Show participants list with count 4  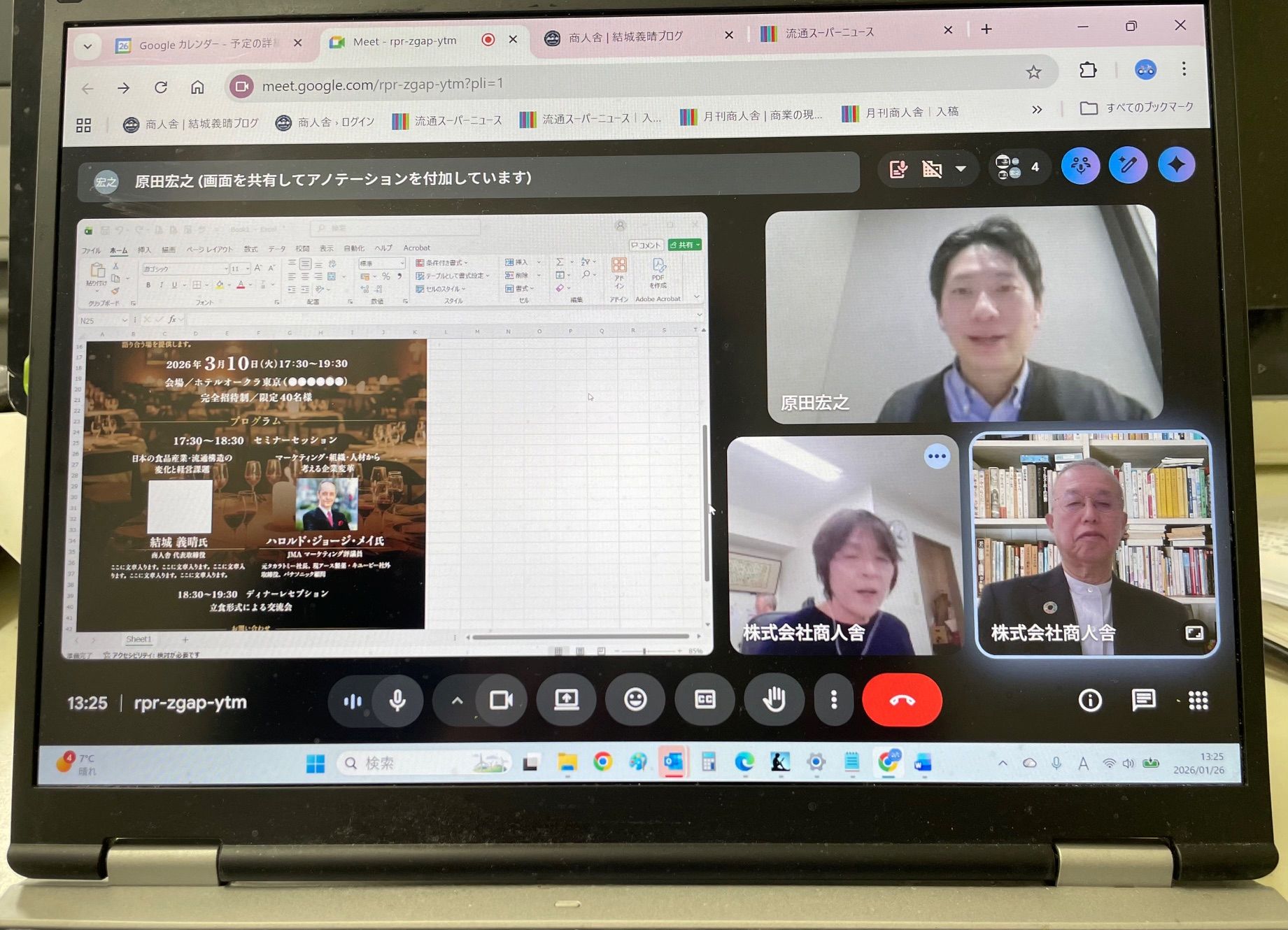(1018, 167)
